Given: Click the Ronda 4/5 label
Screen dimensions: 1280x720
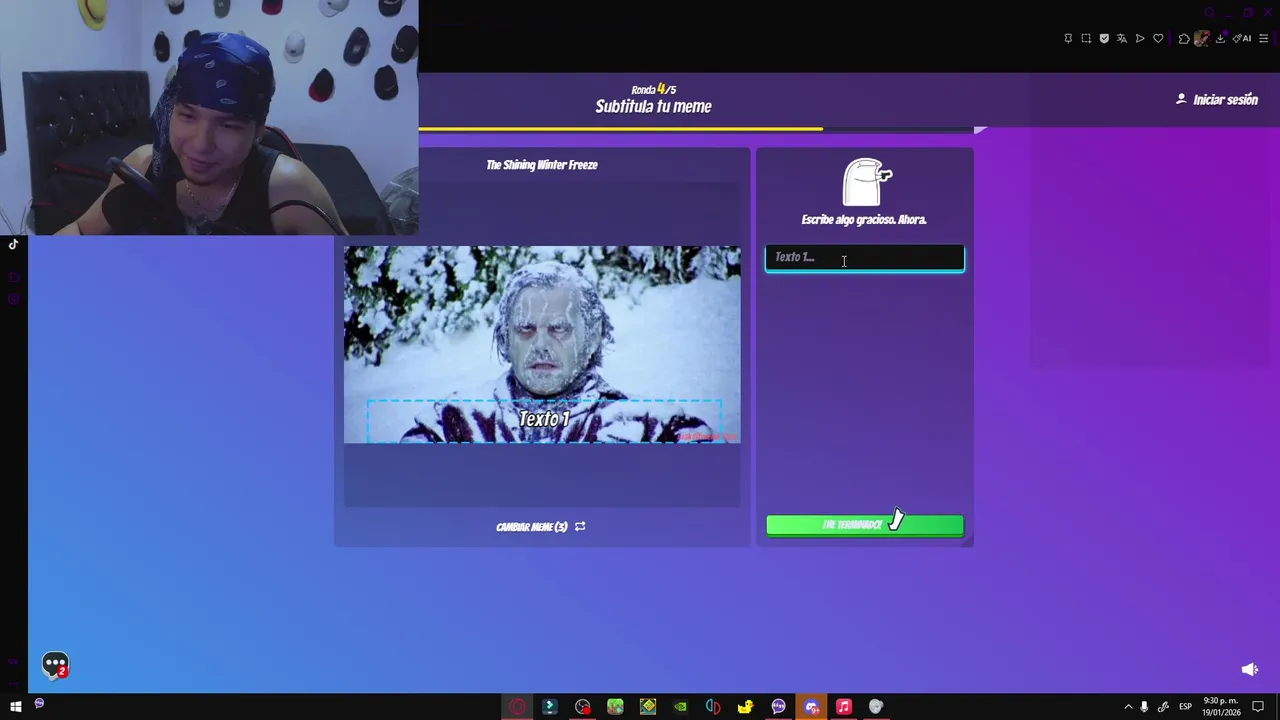Looking at the screenshot, I should tap(653, 89).
